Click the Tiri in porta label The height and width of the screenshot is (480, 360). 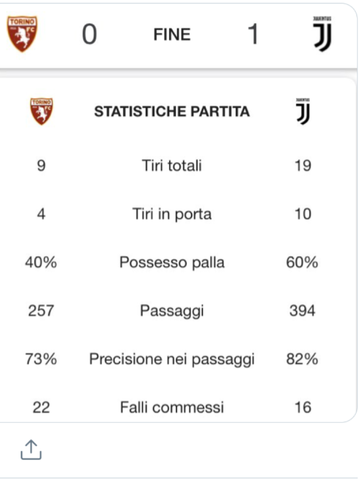tap(172, 214)
